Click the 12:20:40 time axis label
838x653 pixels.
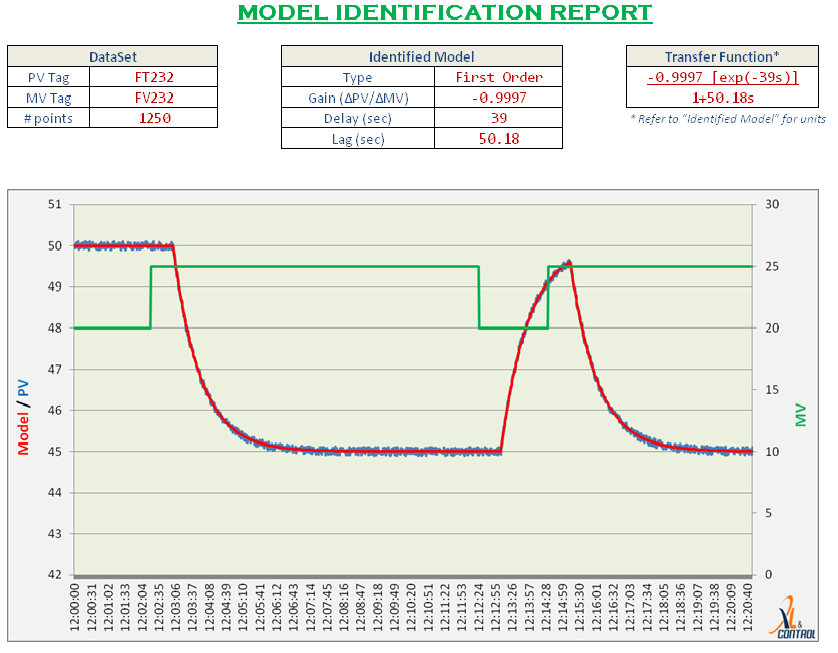748,607
